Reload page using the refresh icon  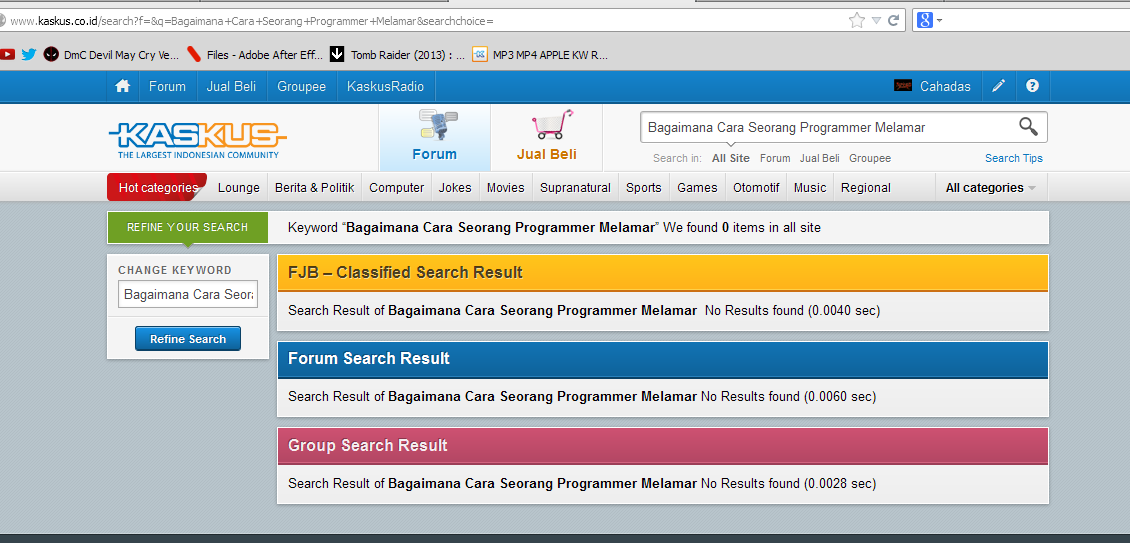[x=894, y=20]
